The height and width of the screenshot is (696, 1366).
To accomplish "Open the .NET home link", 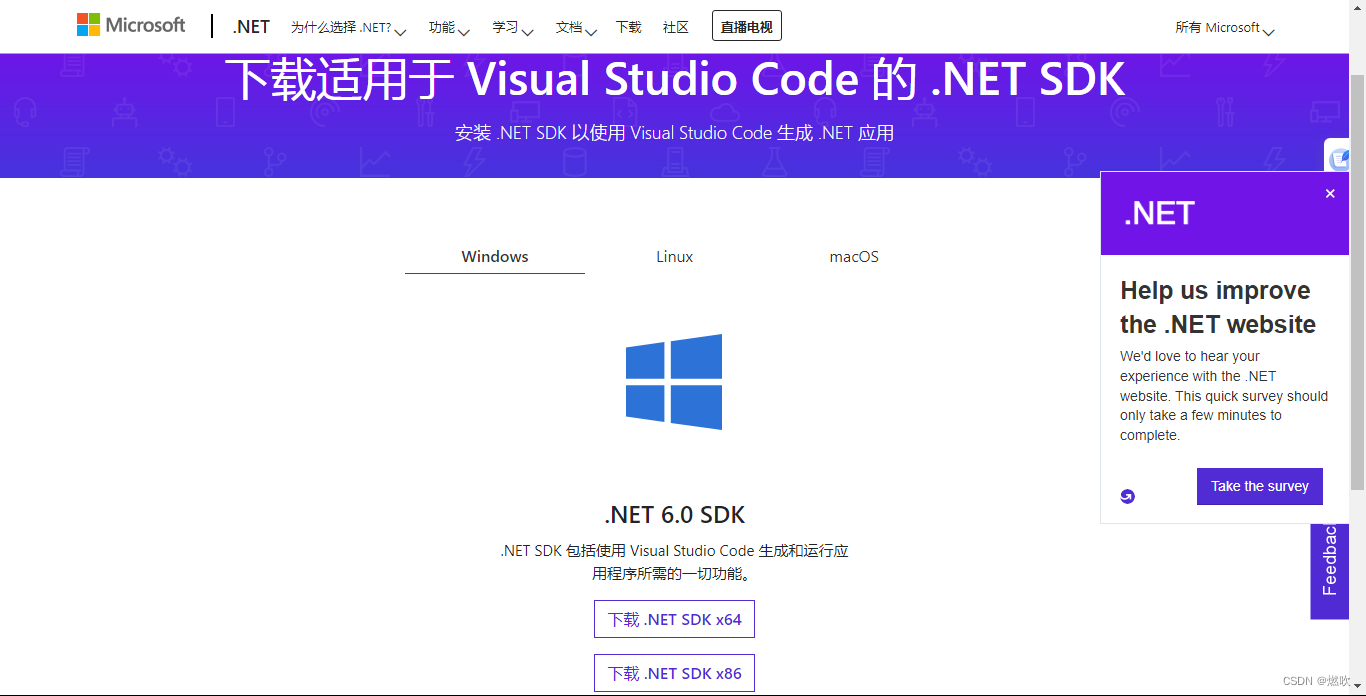I will [x=251, y=27].
